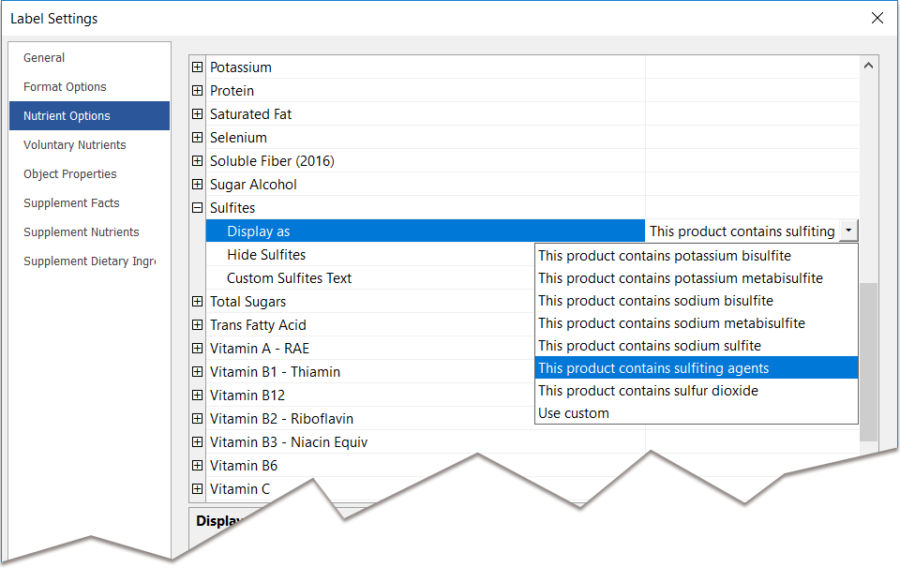Open the Display as dropdown arrow

[848, 231]
